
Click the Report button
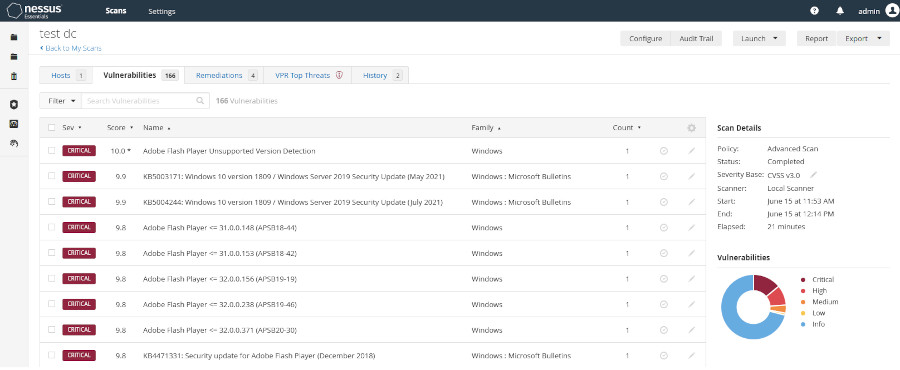[816, 38]
